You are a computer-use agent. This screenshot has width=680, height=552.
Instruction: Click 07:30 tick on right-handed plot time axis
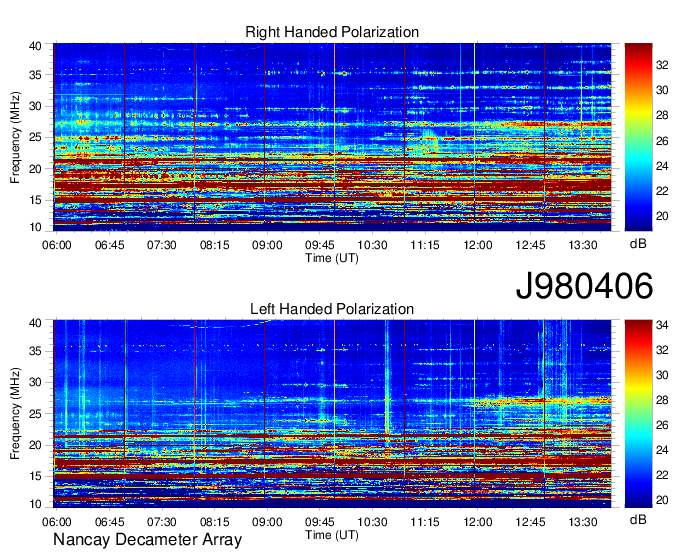pos(161,245)
